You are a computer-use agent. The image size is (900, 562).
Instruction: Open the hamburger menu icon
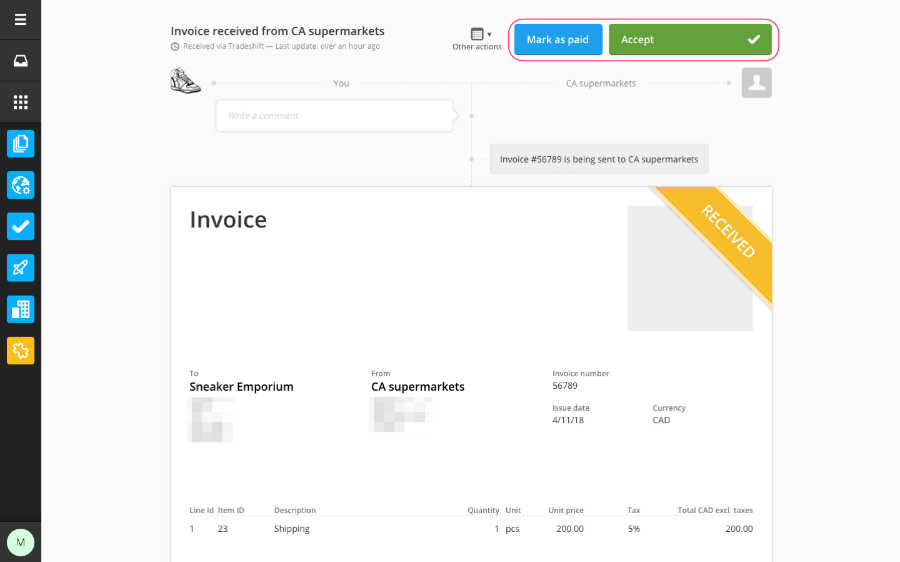tap(20, 20)
